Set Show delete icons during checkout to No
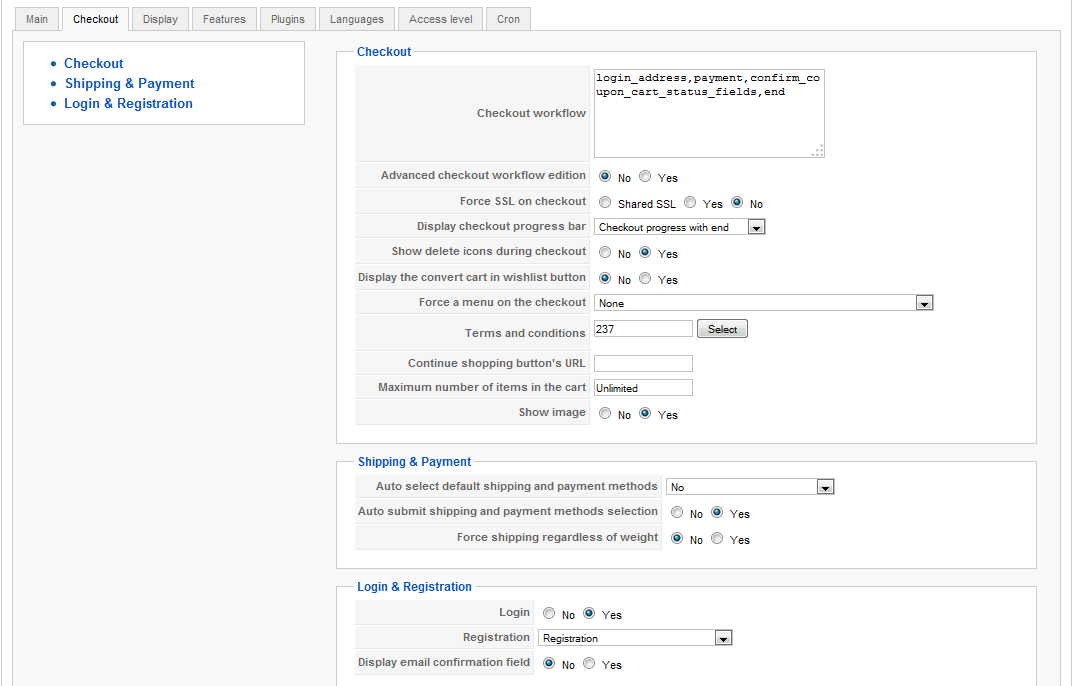 click(605, 253)
